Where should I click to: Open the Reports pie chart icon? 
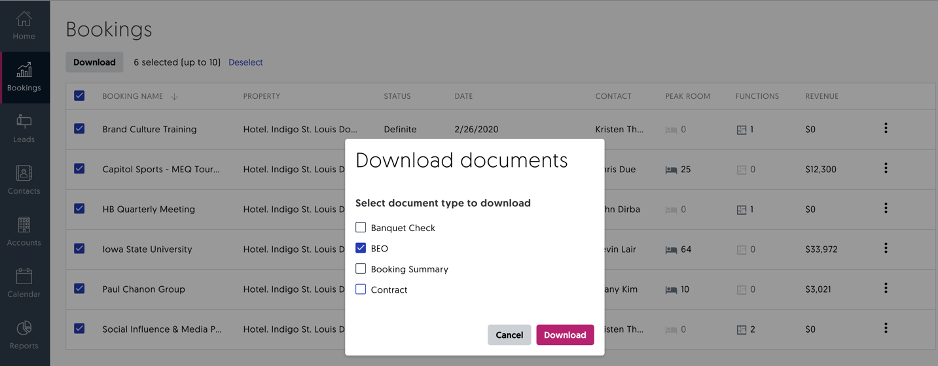tap(24, 328)
